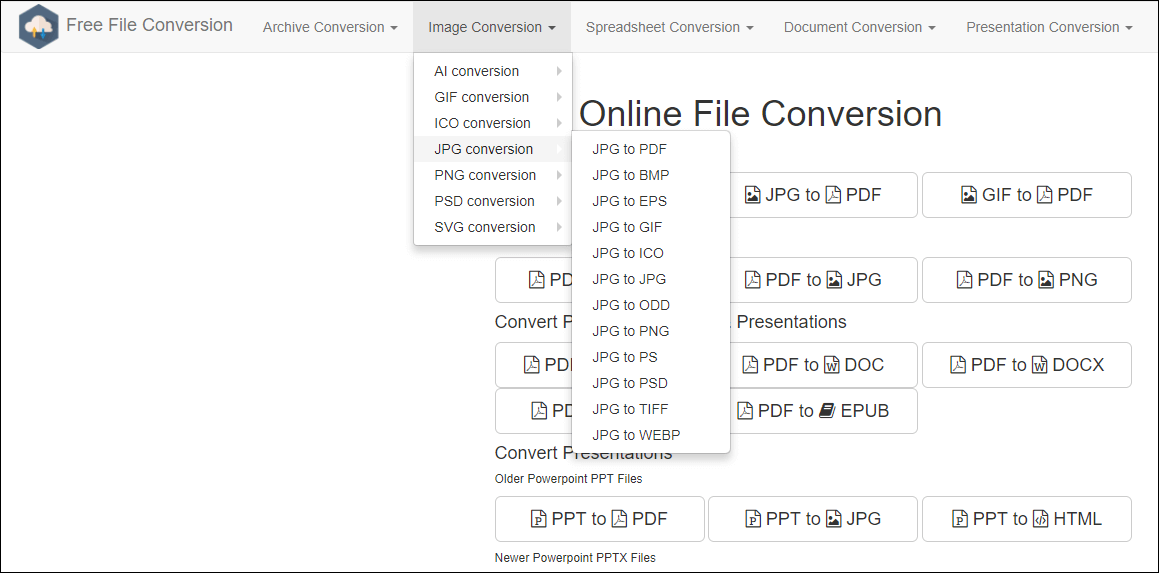Choose JPG to PDF in submenu
1159x573 pixels.
(x=650, y=149)
